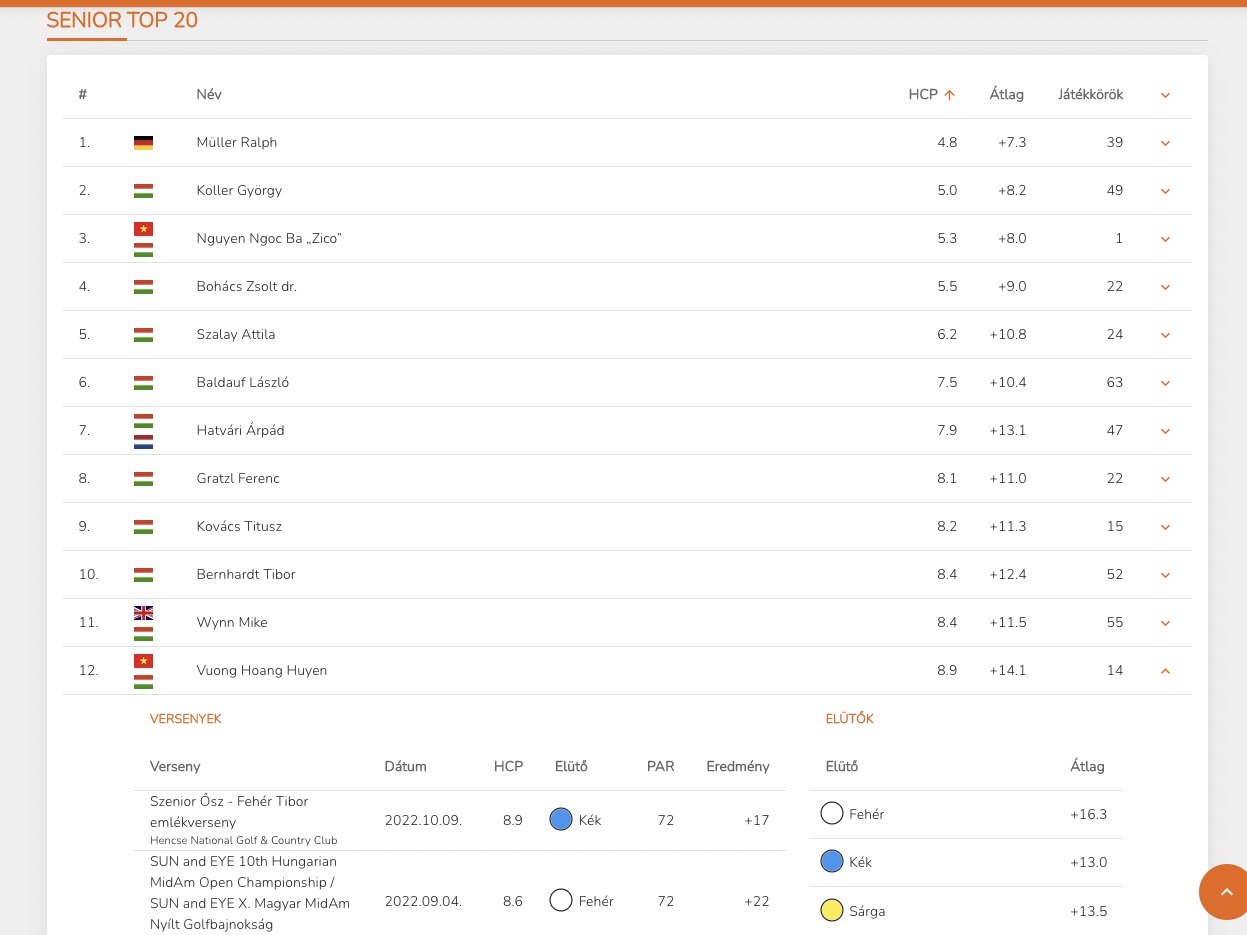Image resolution: width=1247 pixels, height=935 pixels.
Task: Expand the Gratzl Ferenc row
Action: 1165,479
